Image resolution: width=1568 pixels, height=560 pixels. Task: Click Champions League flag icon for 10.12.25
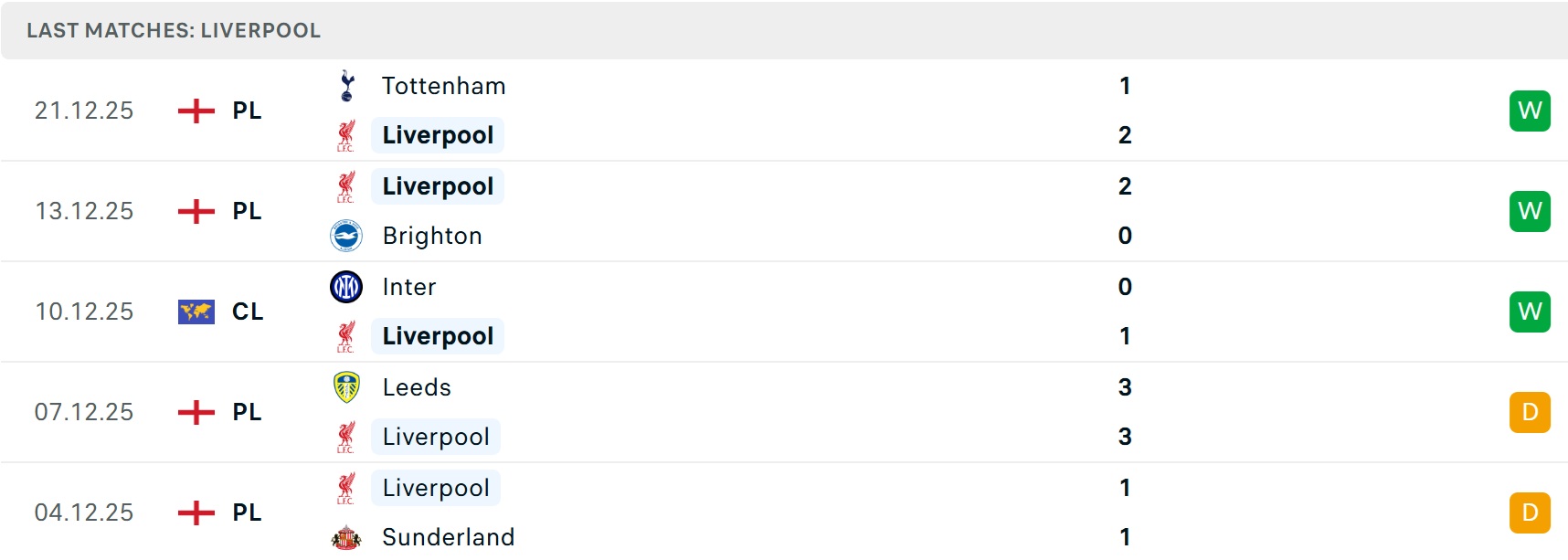(x=196, y=312)
